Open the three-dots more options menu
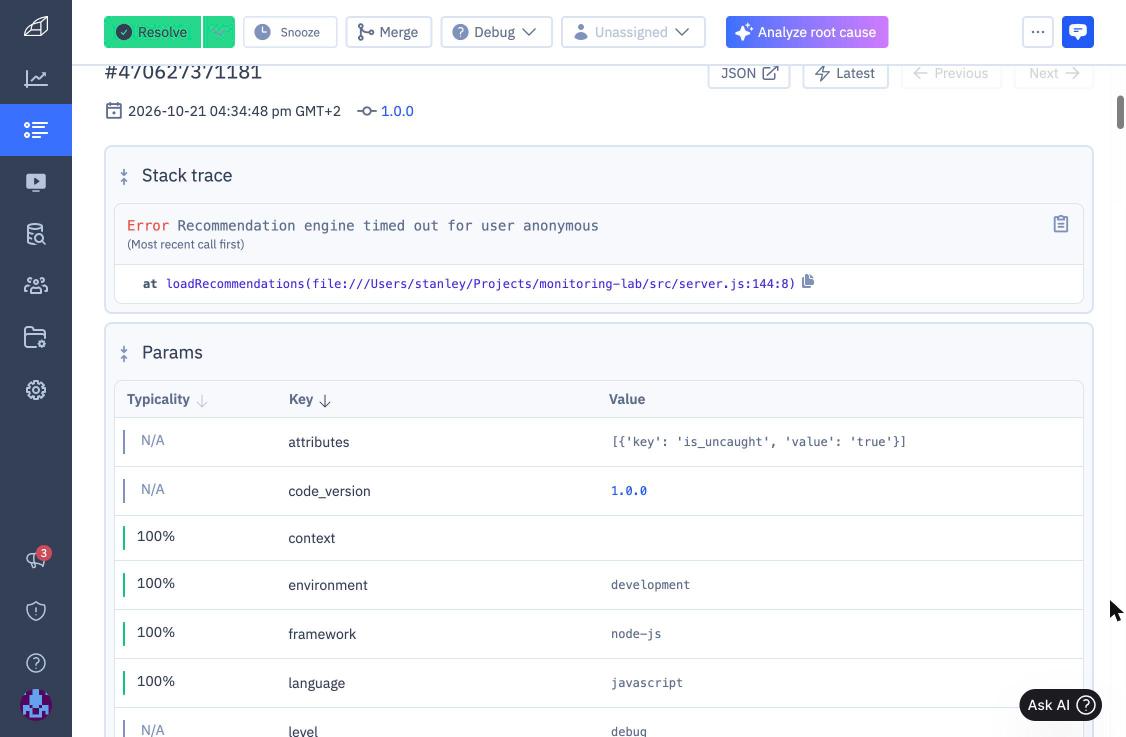The width and height of the screenshot is (1126, 737). click(1038, 32)
